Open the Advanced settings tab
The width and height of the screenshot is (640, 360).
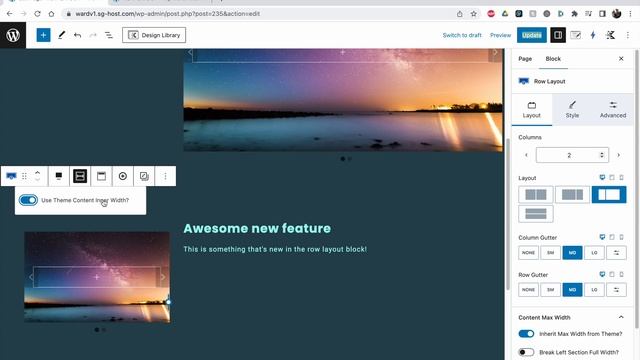pyautogui.click(x=613, y=110)
